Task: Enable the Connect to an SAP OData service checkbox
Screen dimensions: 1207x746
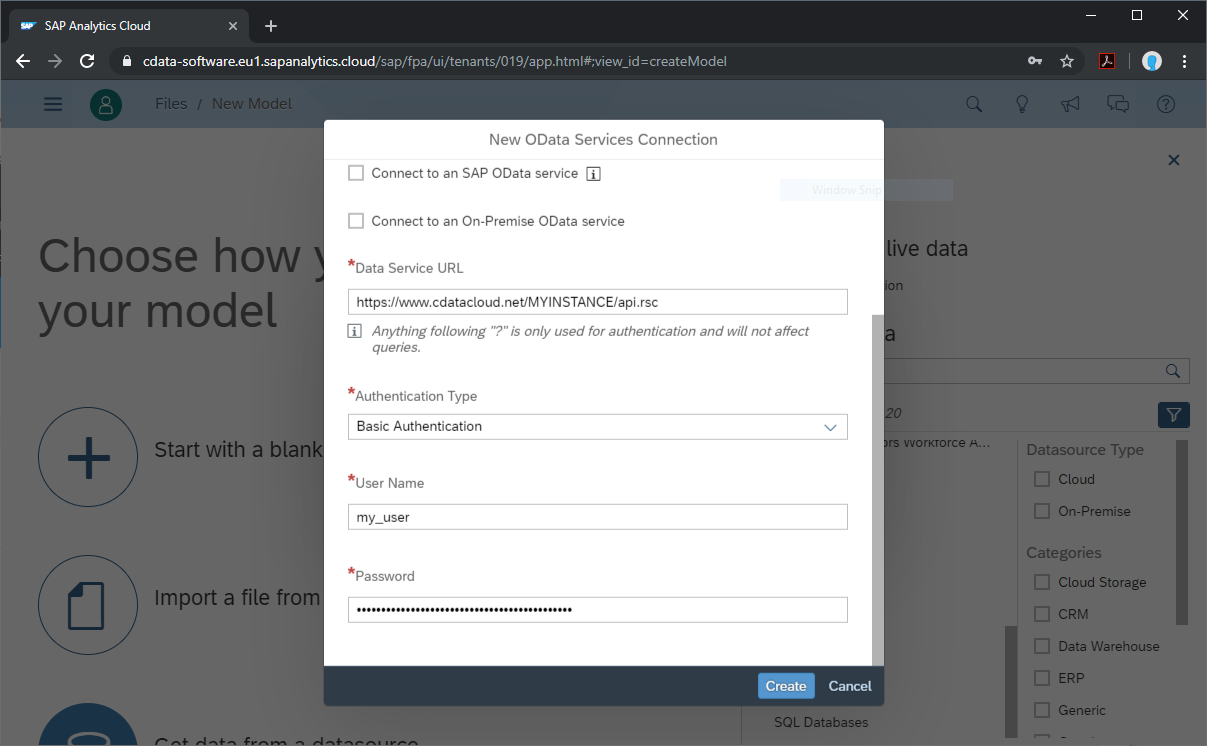Action: pos(355,172)
